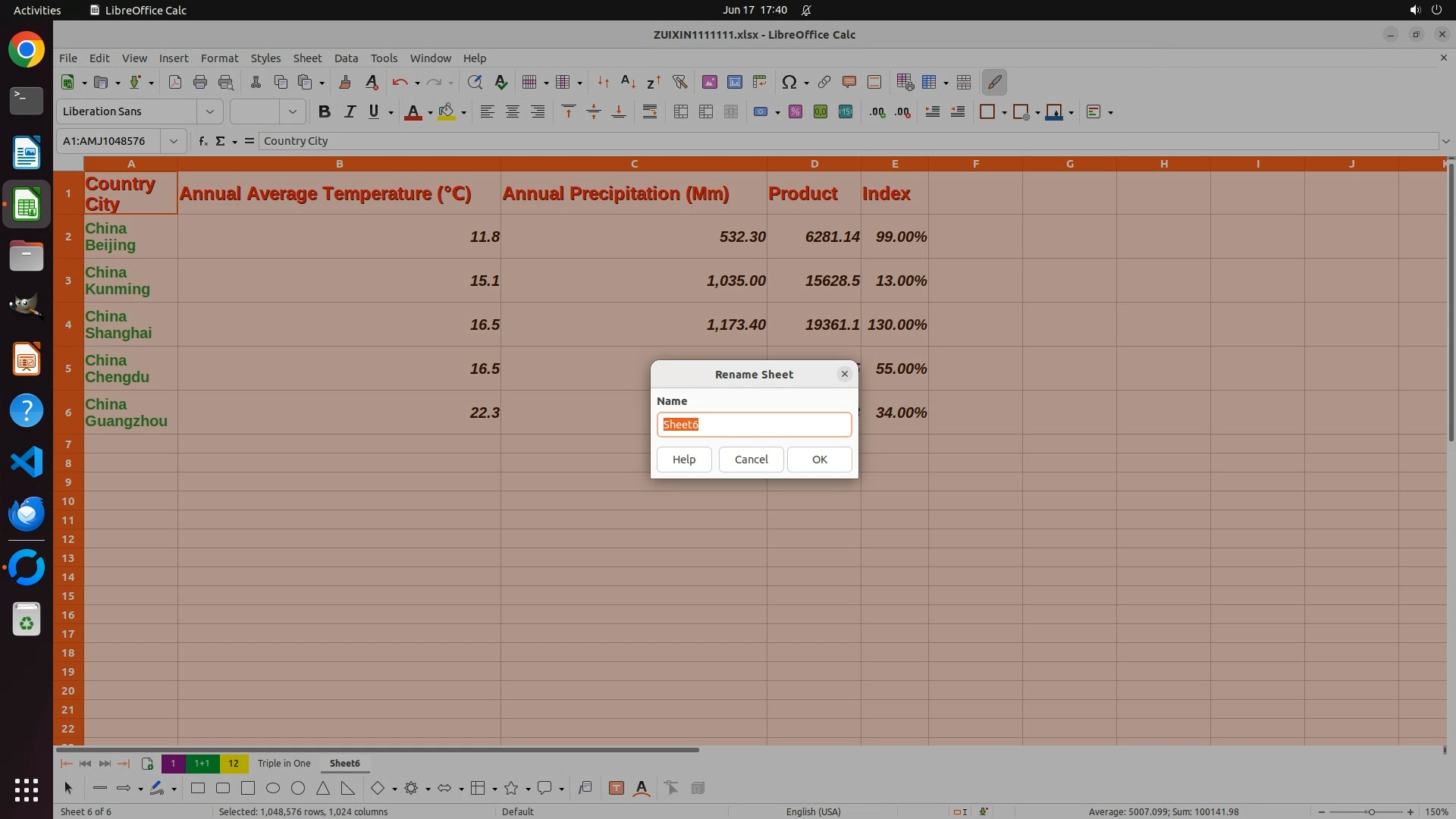Open the Name Box dropdown arrow
Image resolution: width=1456 pixels, height=819 pixels.
pos(174,141)
